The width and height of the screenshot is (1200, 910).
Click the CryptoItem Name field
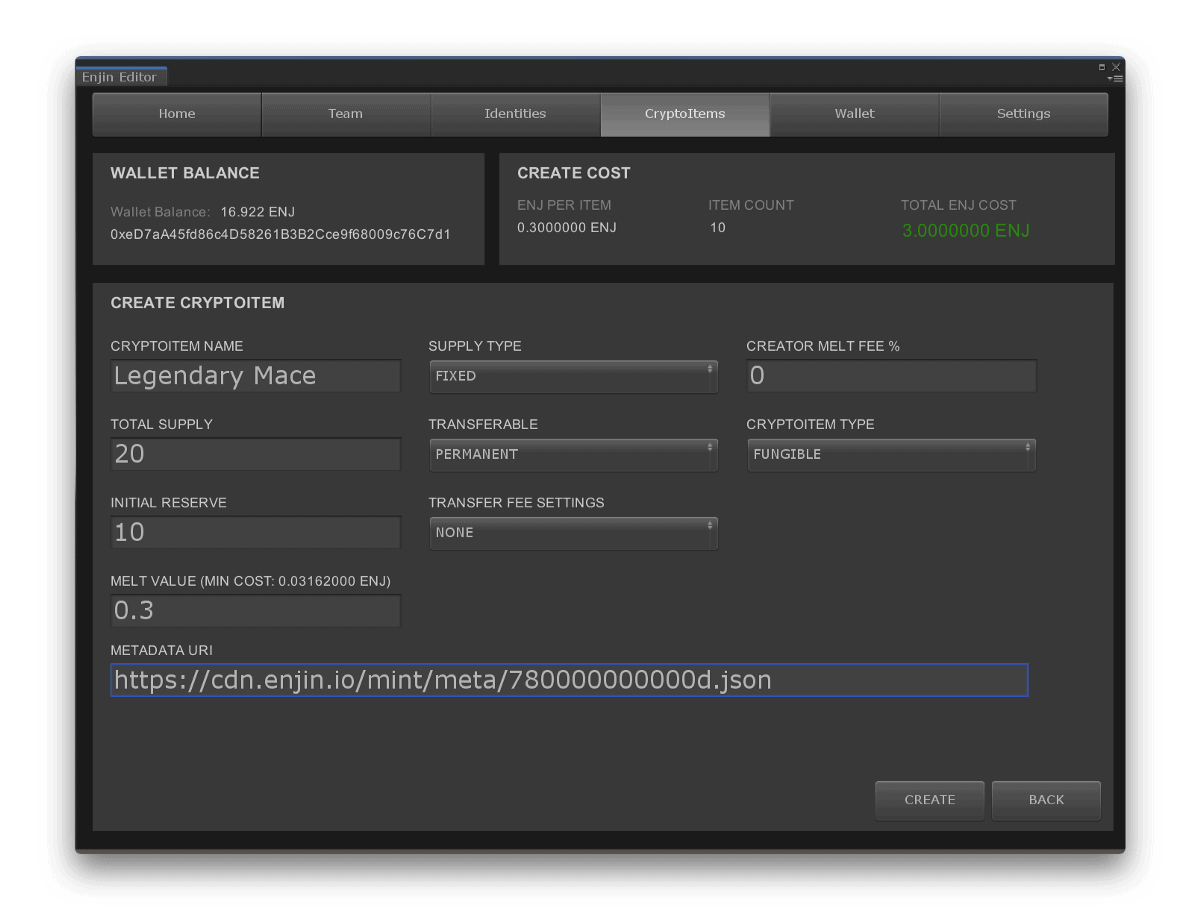(x=255, y=376)
